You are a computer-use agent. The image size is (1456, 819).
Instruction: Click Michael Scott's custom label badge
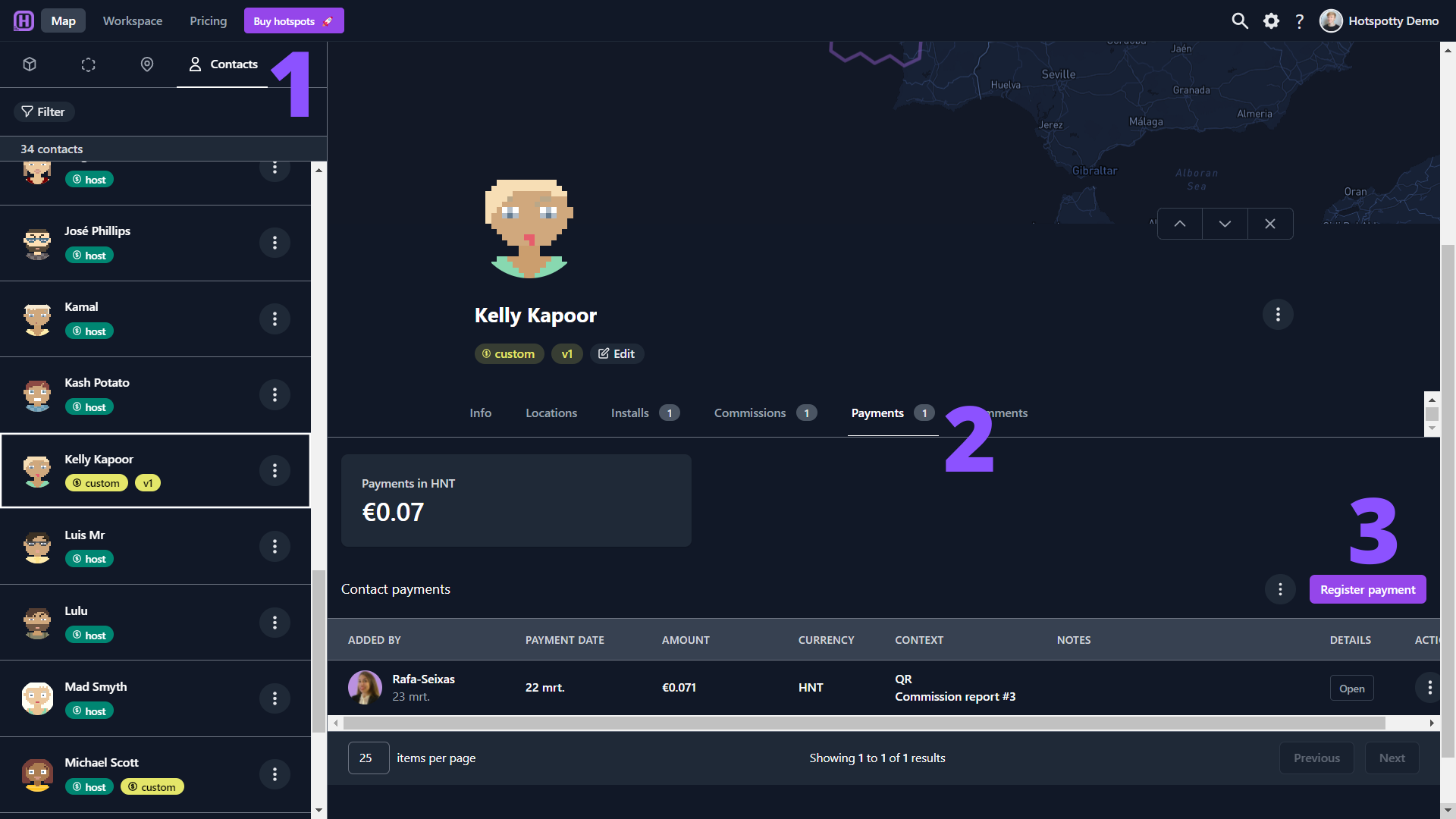(152, 786)
